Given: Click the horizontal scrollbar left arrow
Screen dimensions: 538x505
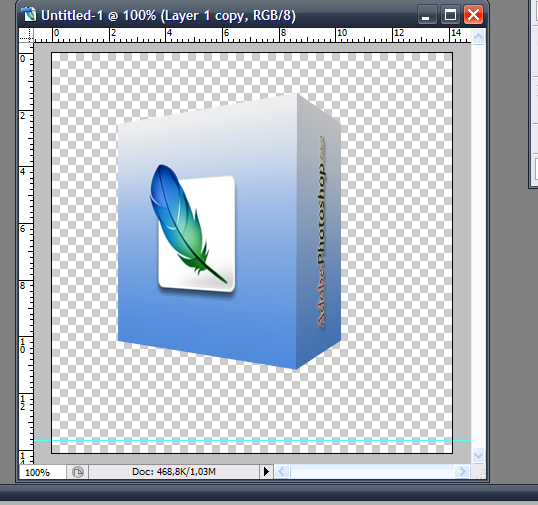Looking at the screenshot, I should 282,472.
